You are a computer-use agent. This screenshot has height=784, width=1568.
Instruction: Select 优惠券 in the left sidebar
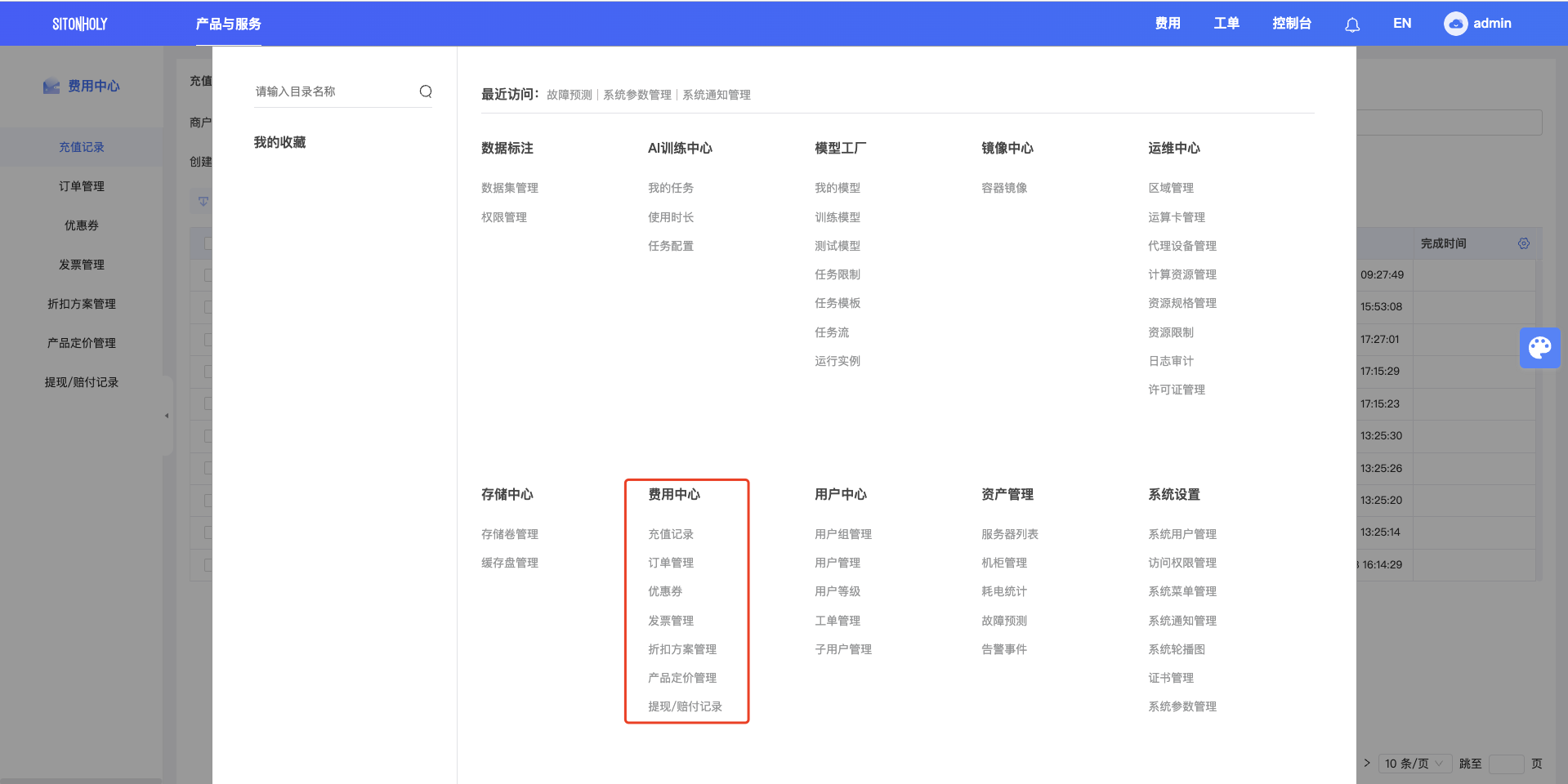click(82, 225)
